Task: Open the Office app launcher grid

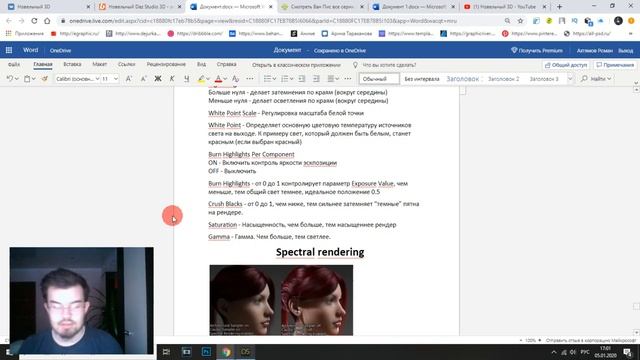Action: [x=9, y=50]
